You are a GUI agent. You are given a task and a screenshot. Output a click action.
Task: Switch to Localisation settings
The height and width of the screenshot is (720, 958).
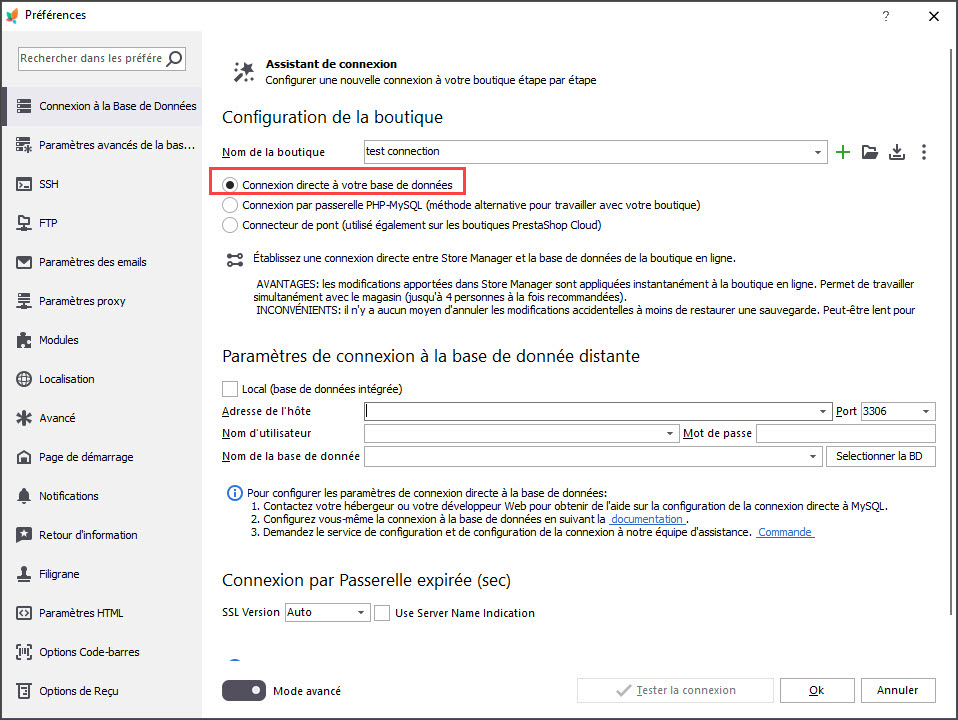[102, 379]
